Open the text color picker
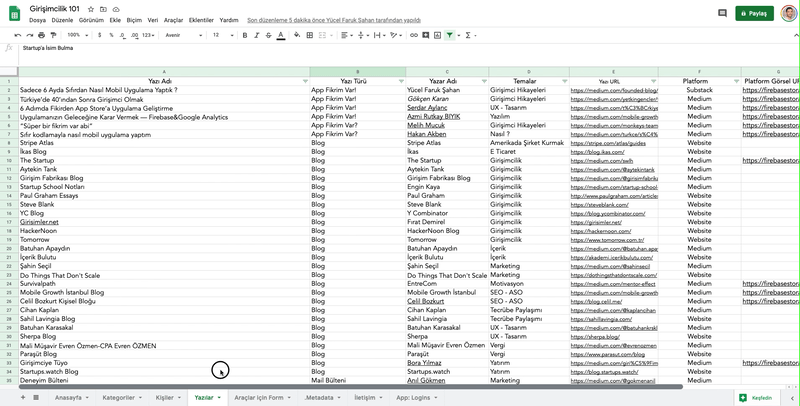 pyautogui.click(x=281, y=35)
